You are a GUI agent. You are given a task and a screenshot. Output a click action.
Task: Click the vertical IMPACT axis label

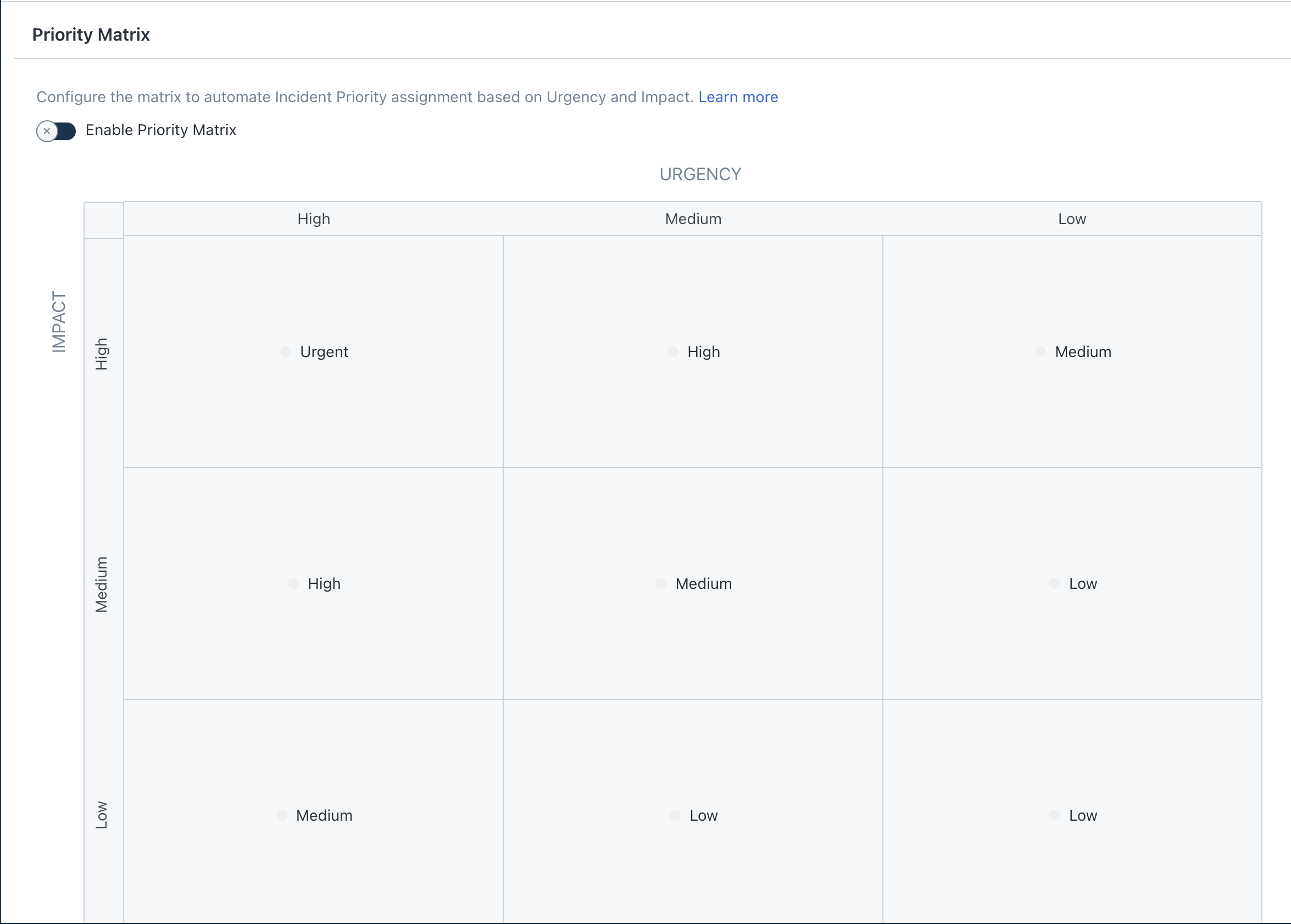tap(59, 322)
